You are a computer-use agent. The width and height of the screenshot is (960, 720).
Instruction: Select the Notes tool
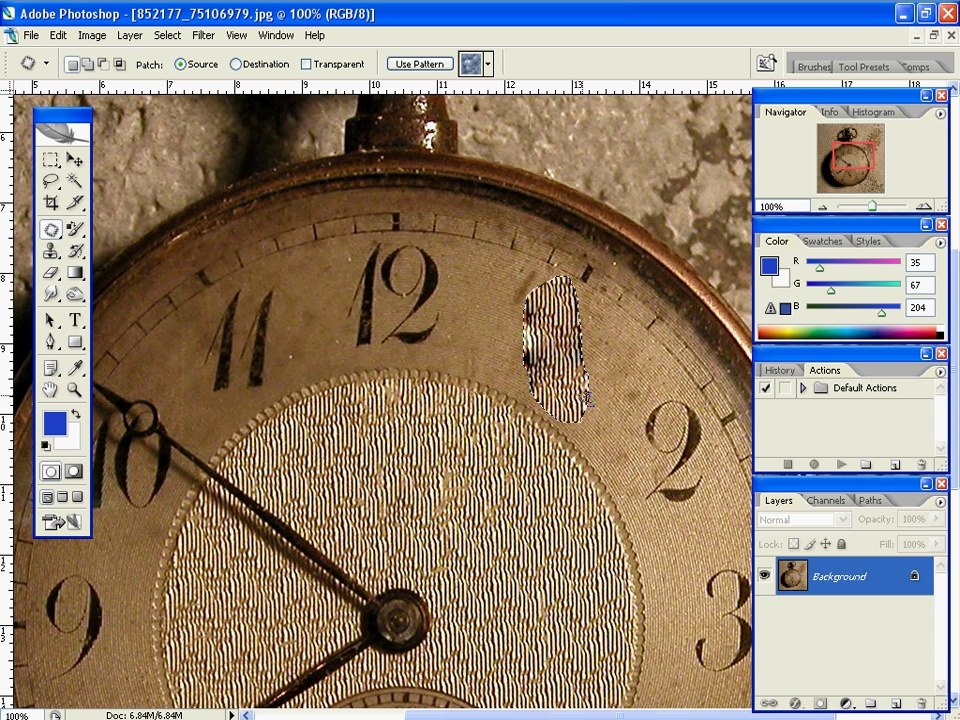[51, 368]
